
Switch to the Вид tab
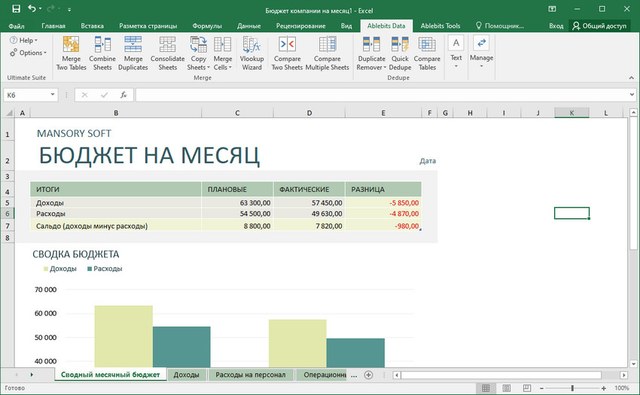(x=346, y=26)
